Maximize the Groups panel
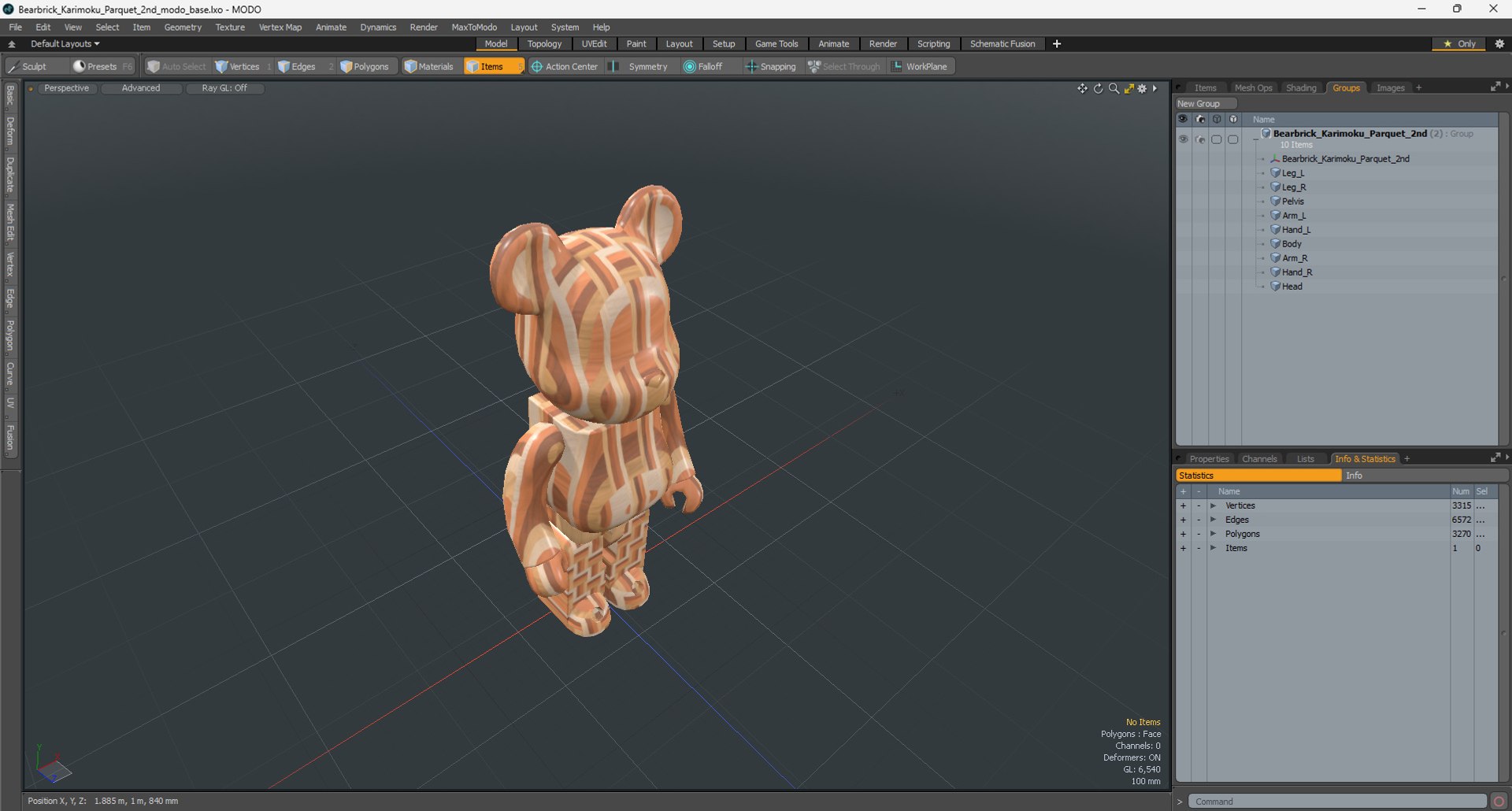This screenshot has height=811, width=1512. coord(1495,87)
